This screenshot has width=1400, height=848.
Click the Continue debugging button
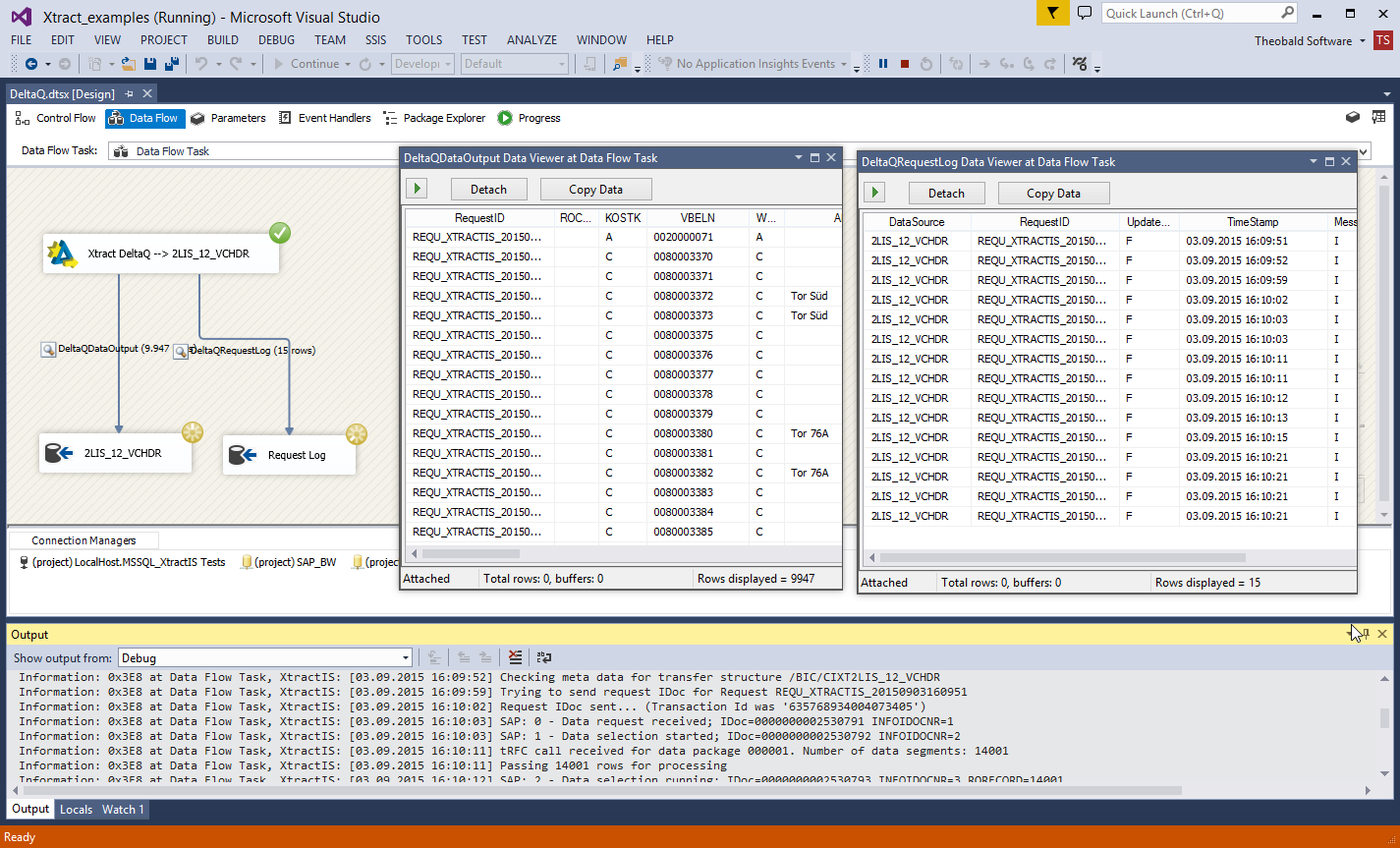(306, 64)
